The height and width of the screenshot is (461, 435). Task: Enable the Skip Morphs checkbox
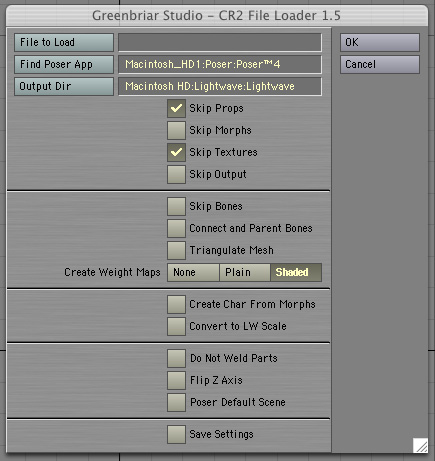point(176,130)
